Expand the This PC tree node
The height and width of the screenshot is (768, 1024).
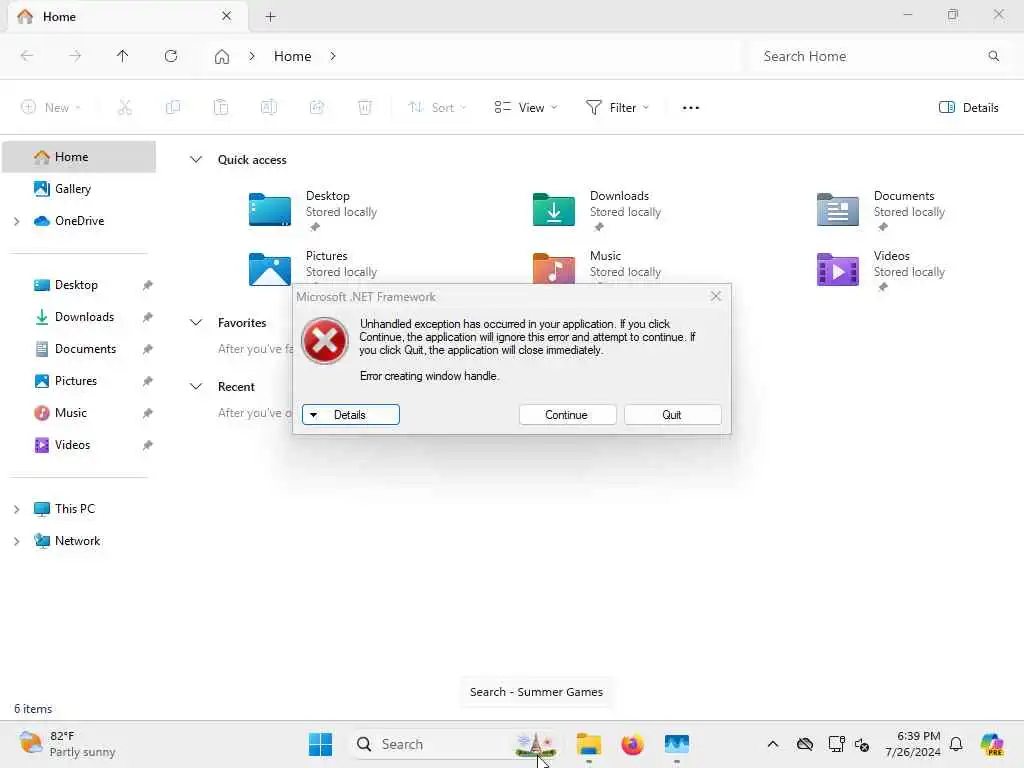click(17, 509)
